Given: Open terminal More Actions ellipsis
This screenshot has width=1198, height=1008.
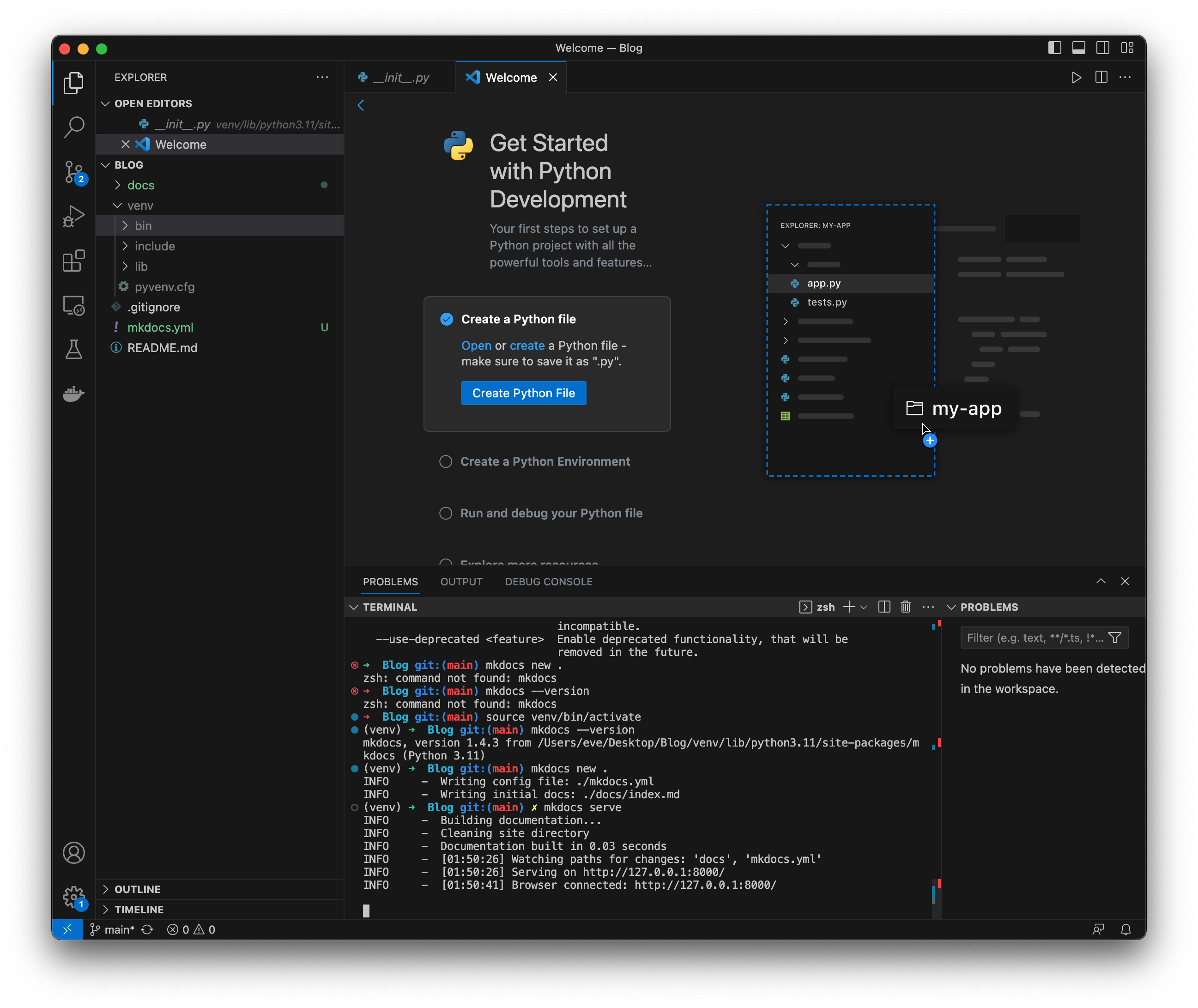Looking at the screenshot, I should click(928, 607).
